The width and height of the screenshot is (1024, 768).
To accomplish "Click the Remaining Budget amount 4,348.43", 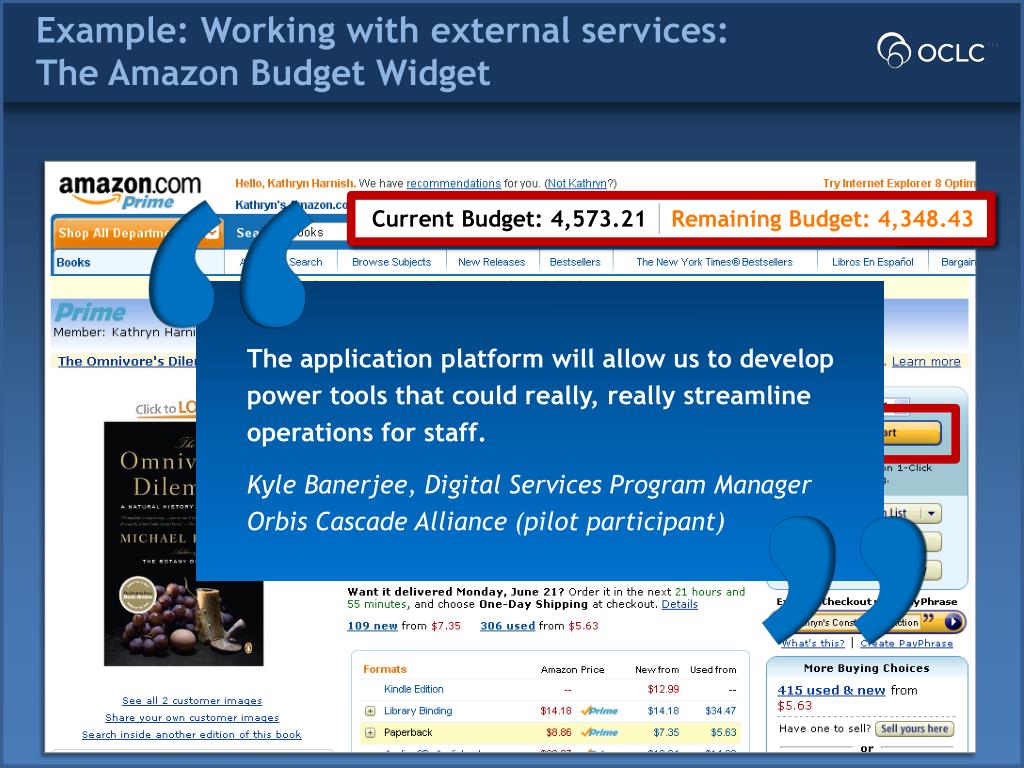I will point(925,219).
